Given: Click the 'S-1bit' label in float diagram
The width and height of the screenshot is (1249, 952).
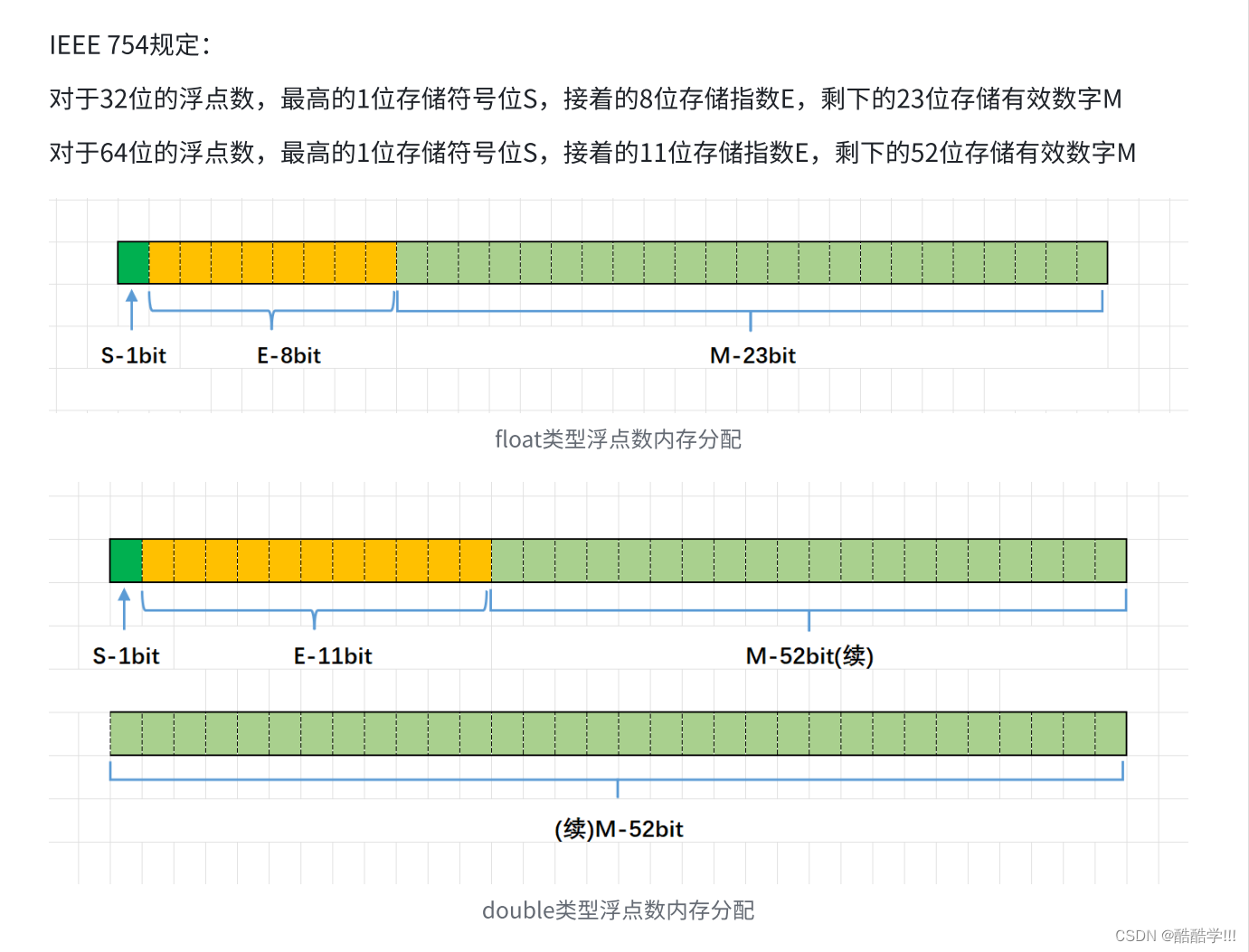Looking at the screenshot, I should [x=134, y=355].
